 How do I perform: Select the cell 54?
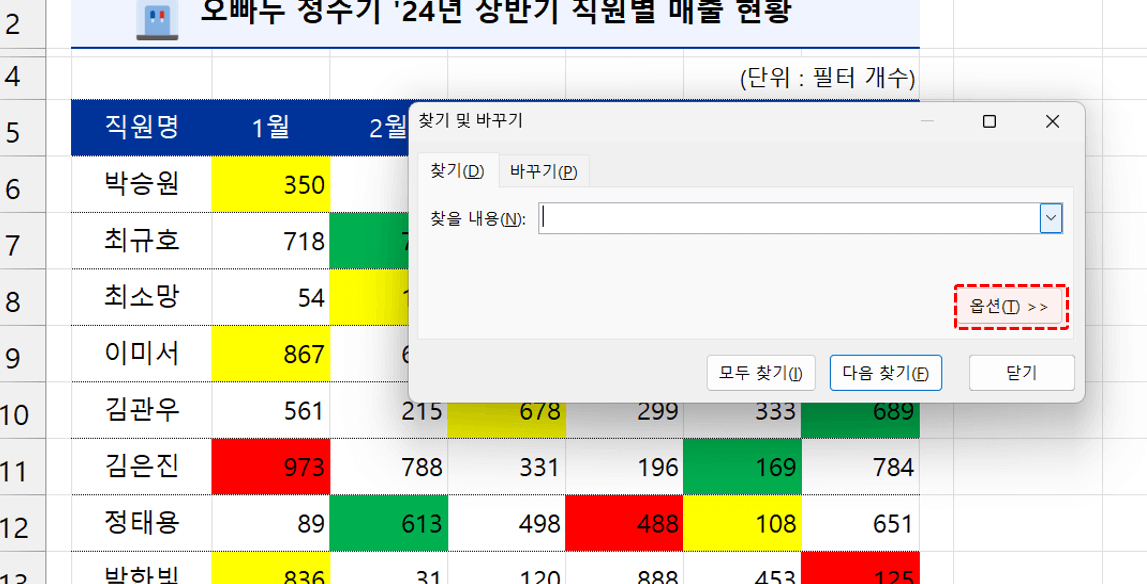[x=271, y=297]
